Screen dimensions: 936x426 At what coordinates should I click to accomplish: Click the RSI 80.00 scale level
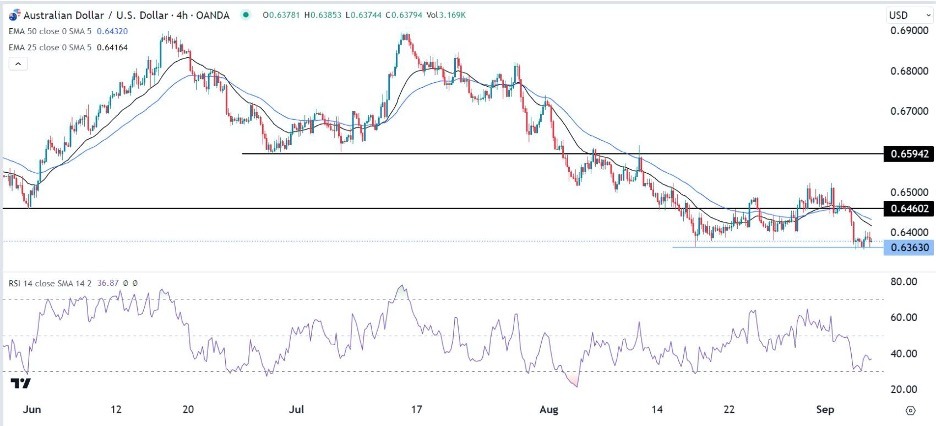pyautogui.click(x=904, y=282)
